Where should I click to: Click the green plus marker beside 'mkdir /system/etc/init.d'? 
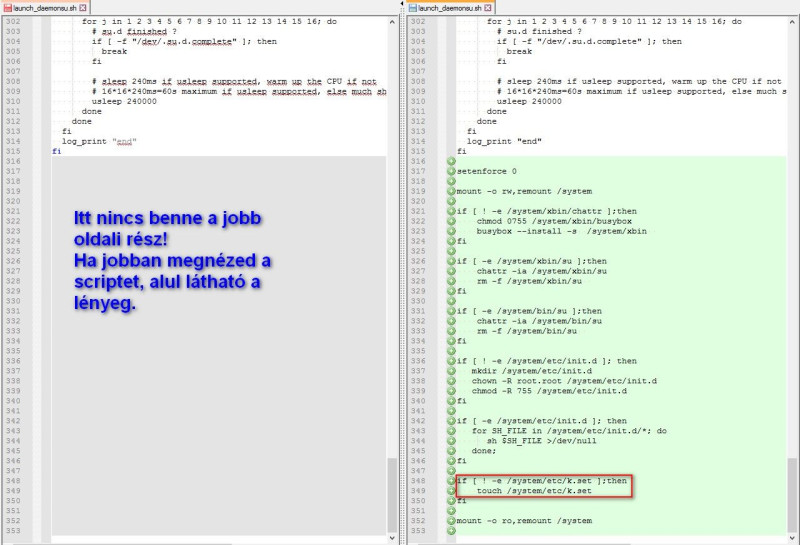pyautogui.click(x=451, y=371)
